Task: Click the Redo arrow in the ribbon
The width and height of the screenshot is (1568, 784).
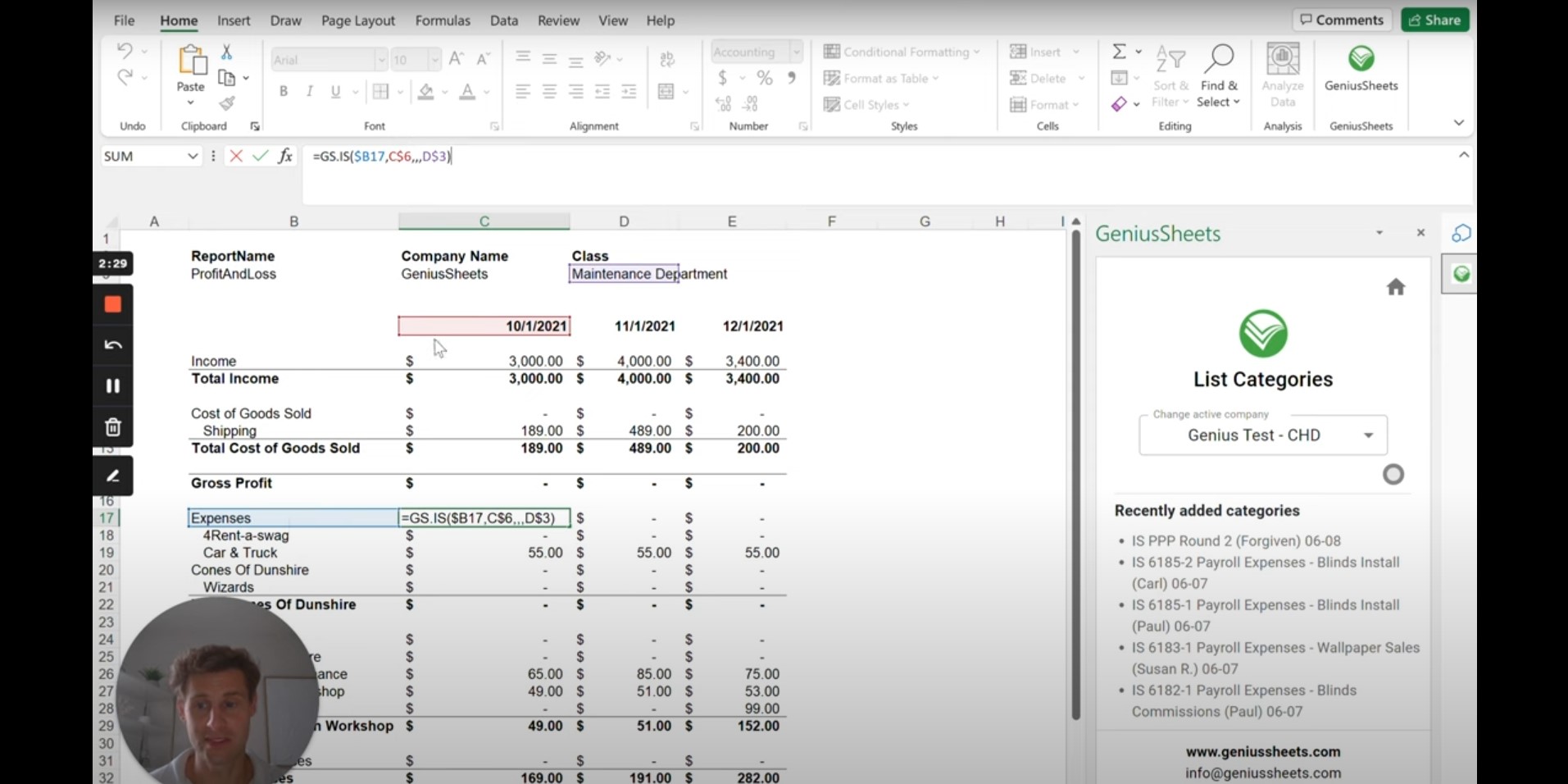Action: point(125,77)
